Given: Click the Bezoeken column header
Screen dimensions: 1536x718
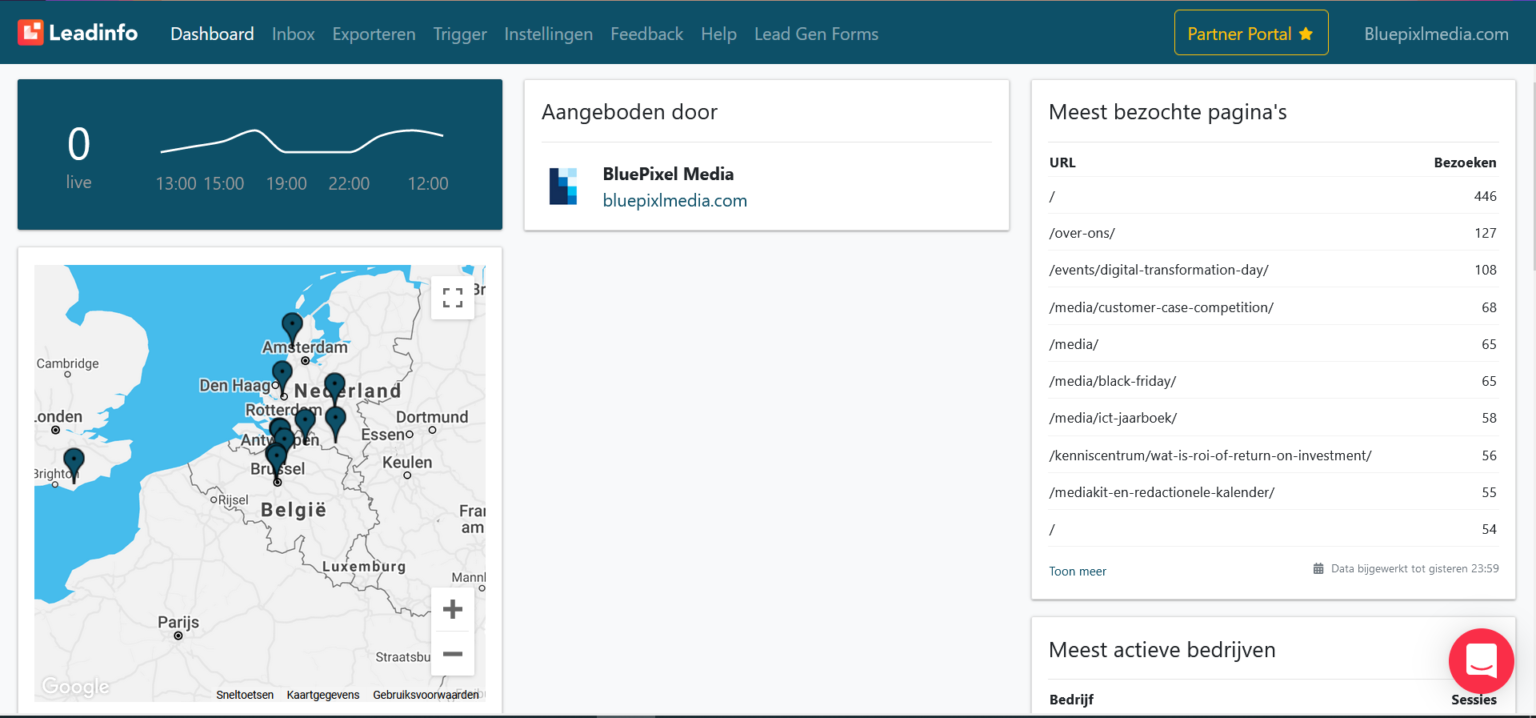Looking at the screenshot, I should (x=1465, y=162).
